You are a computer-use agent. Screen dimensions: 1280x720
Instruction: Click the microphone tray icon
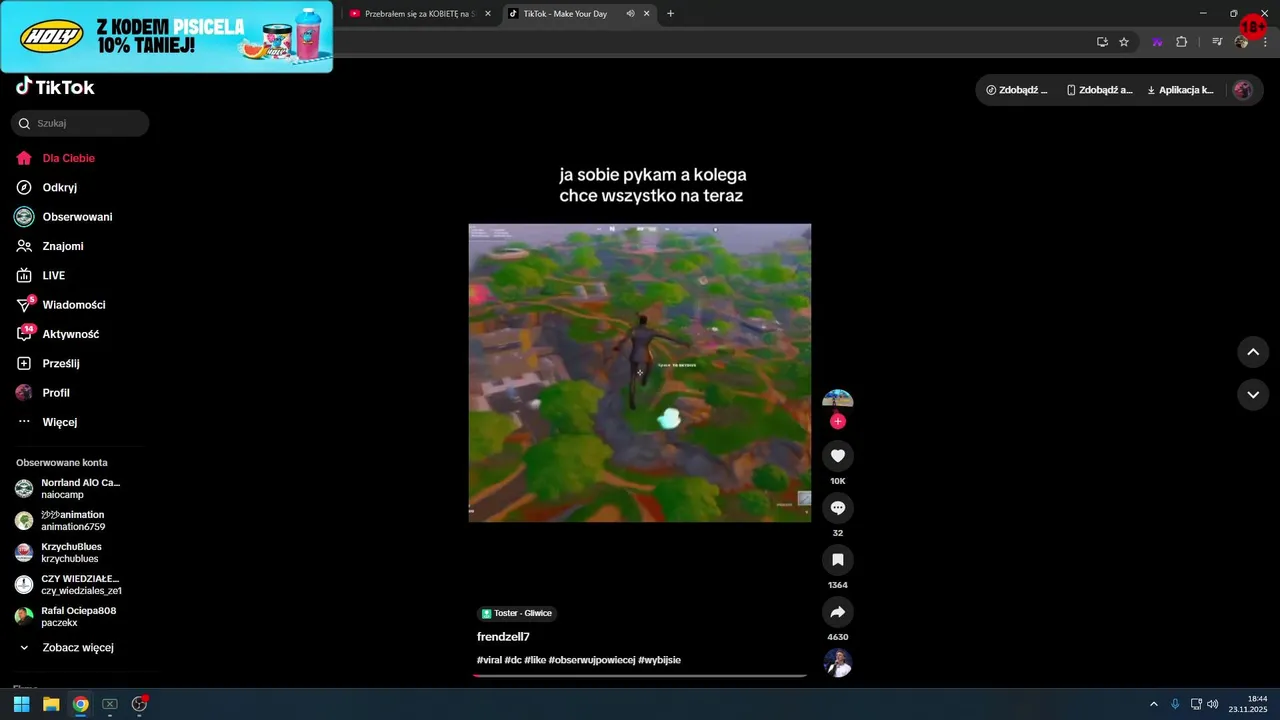point(1175,704)
